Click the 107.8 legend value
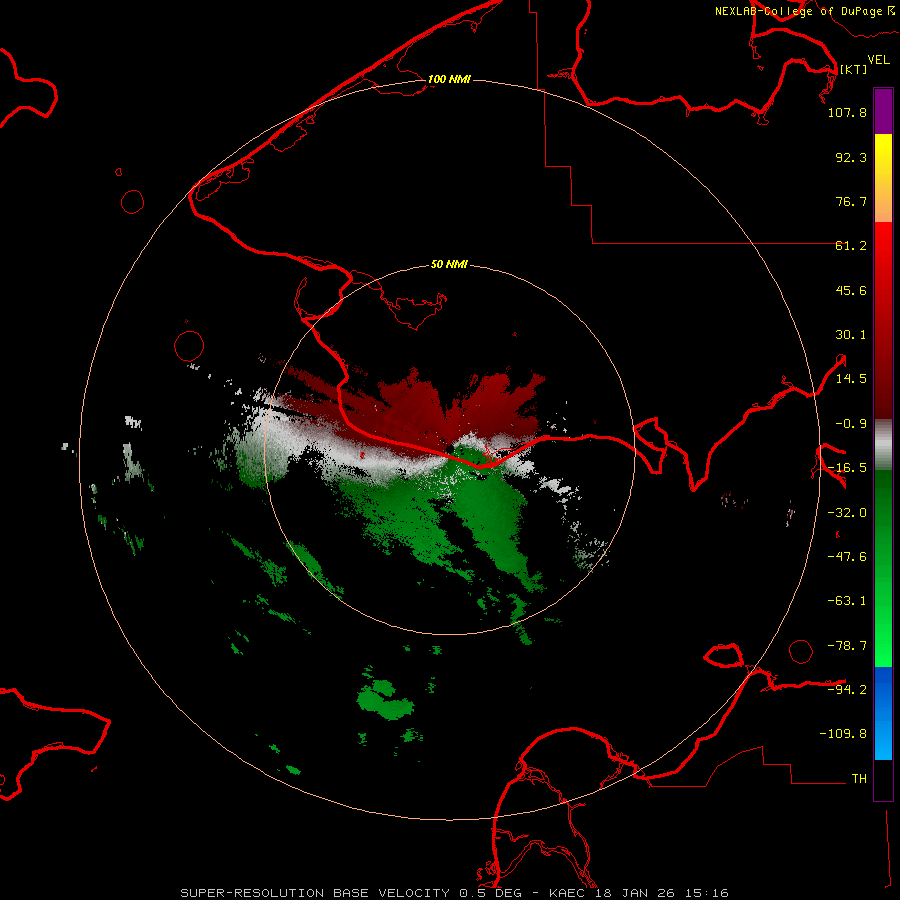This screenshot has height=900, width=900. pyautogui.click(x=847, y=112)
